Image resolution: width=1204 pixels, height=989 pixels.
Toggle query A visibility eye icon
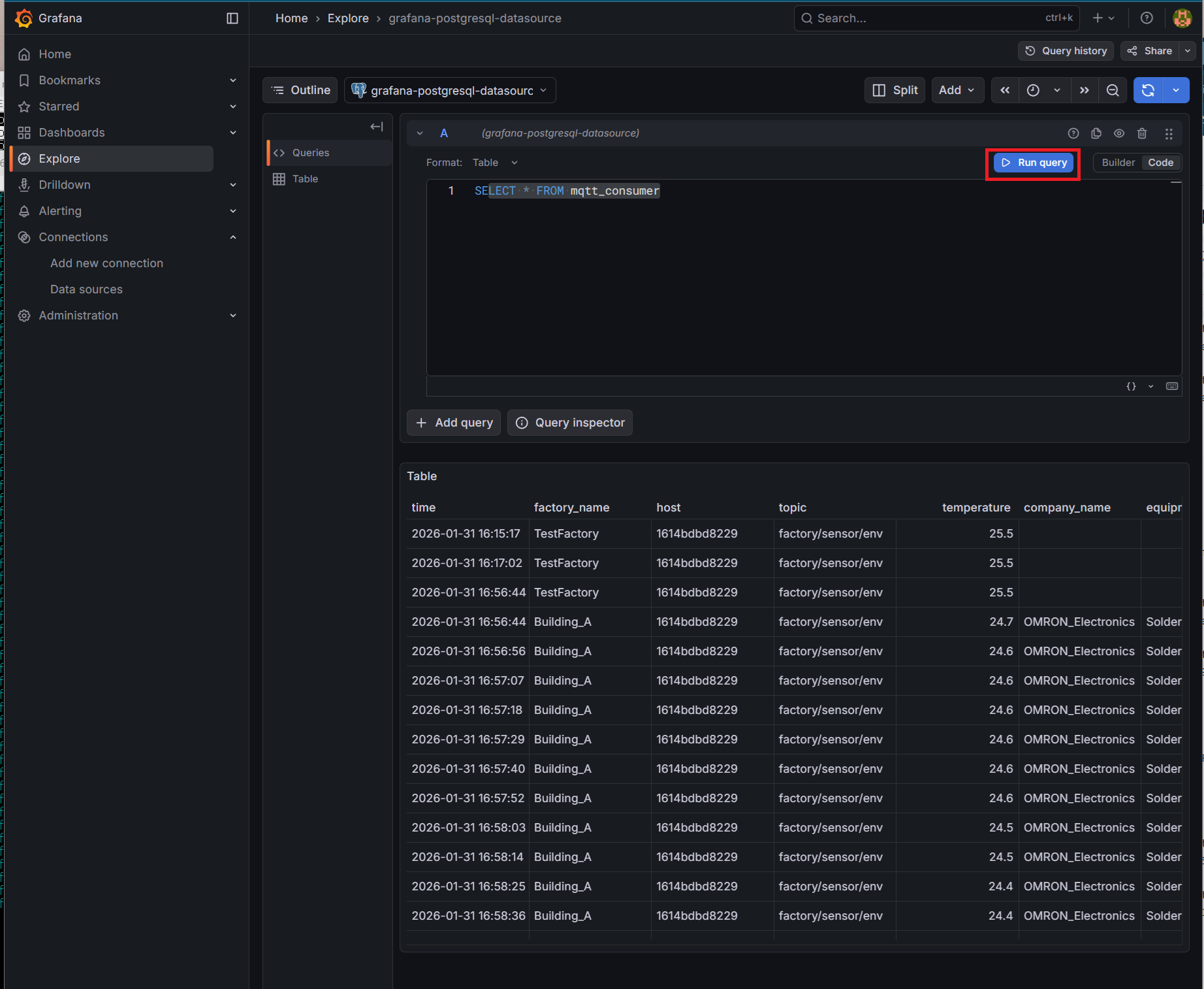click(1119, 133)
